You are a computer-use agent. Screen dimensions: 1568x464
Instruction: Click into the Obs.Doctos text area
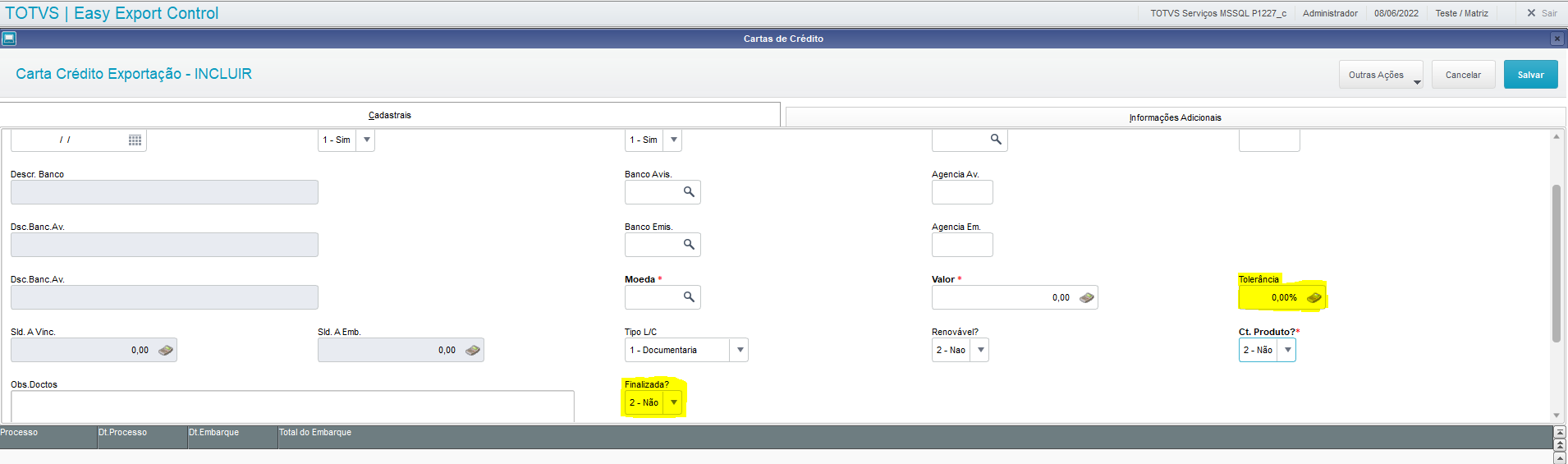292,407
